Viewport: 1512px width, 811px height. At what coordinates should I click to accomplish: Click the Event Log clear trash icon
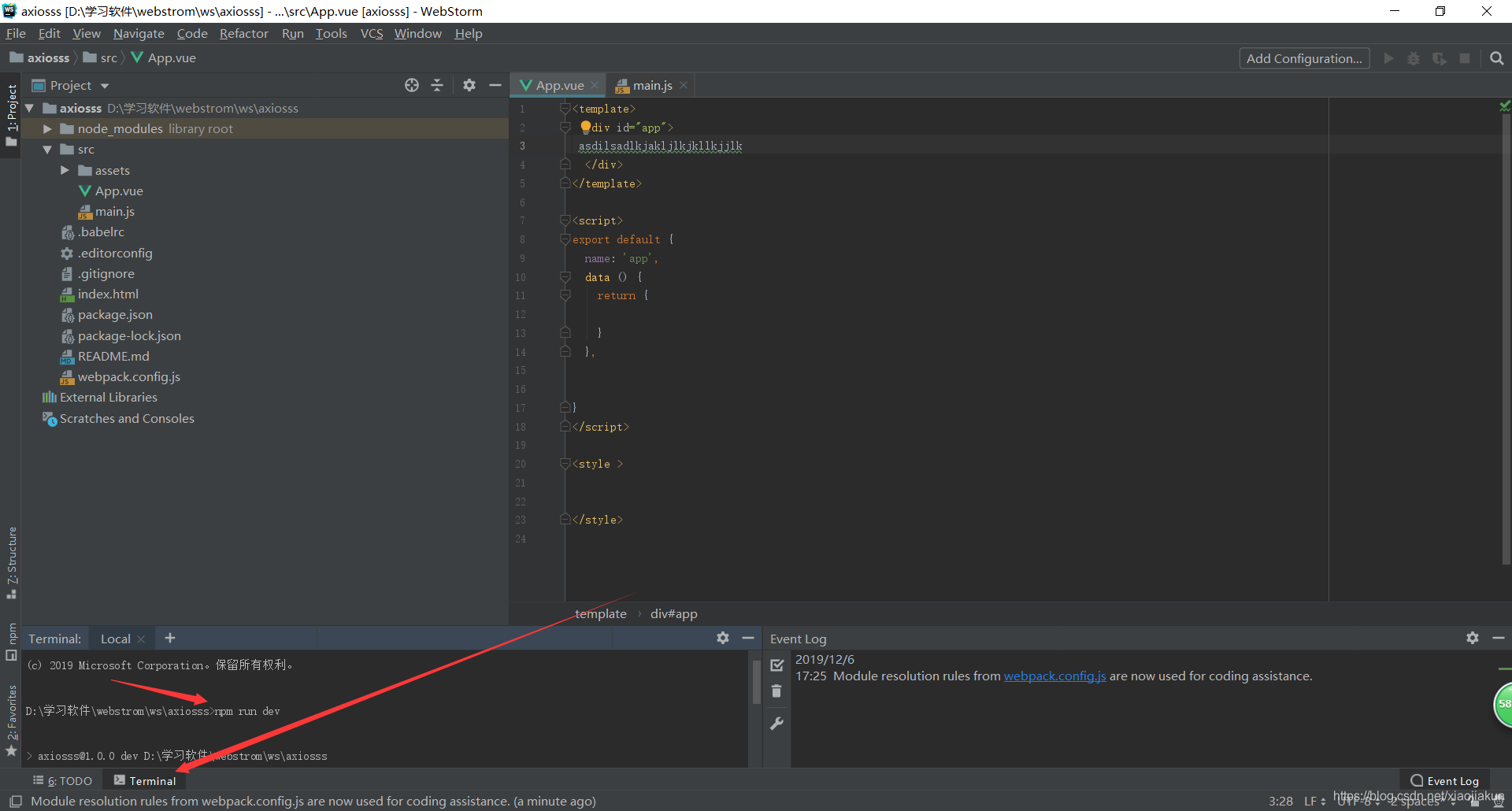776,691
